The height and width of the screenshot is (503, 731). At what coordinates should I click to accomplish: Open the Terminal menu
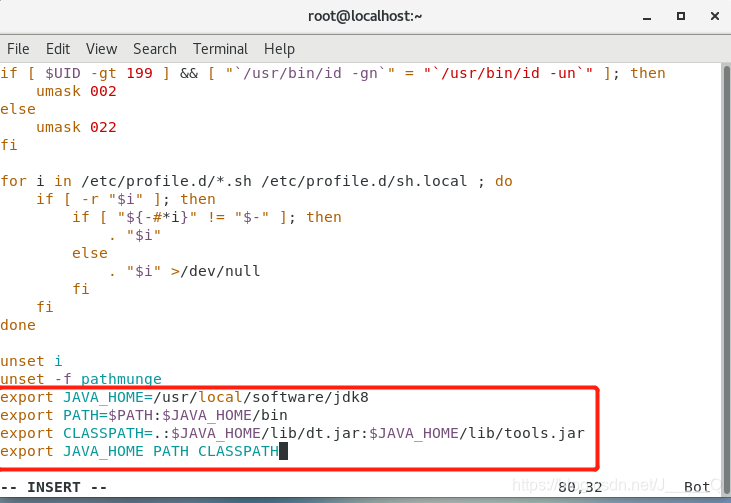point(221,49)
